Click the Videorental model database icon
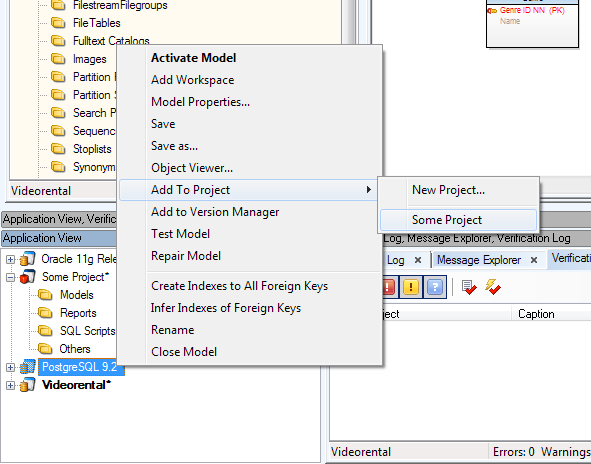Viewport: 591px width, 464px height. click(x=28, y=385)
